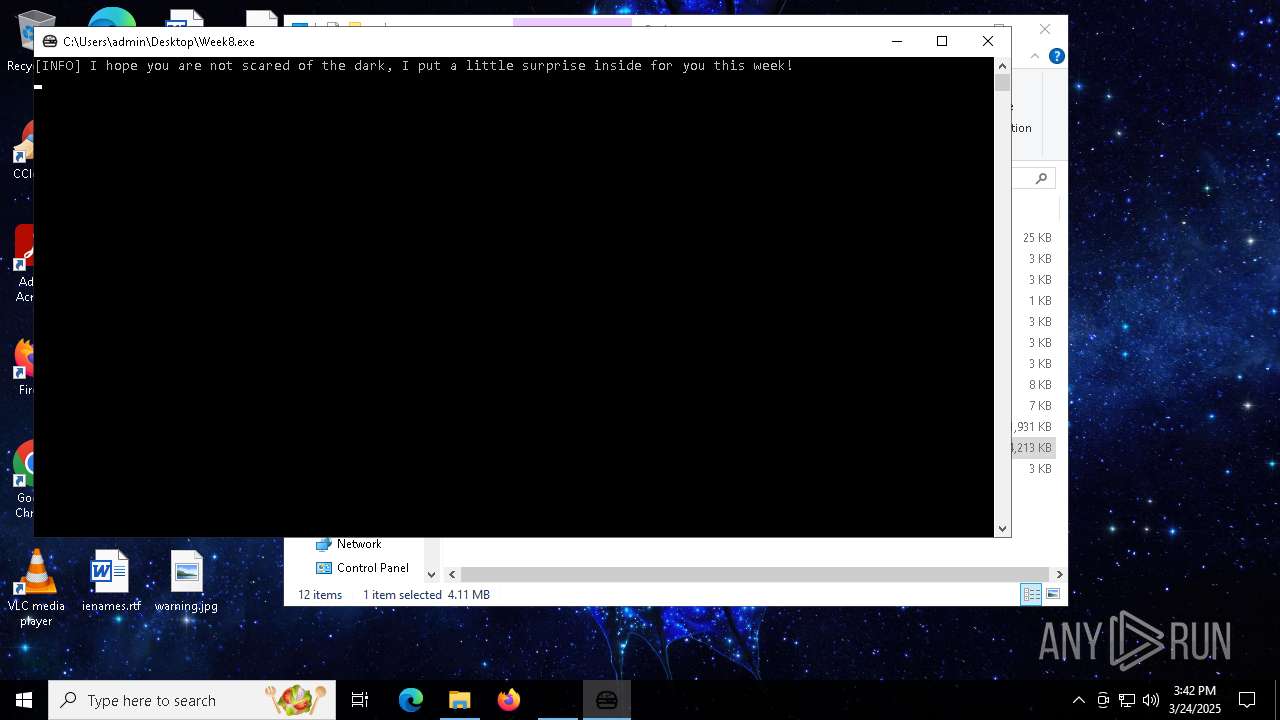Click the [INFO] console output line
The image size is (1280, 720).
[x=414, y=66]
